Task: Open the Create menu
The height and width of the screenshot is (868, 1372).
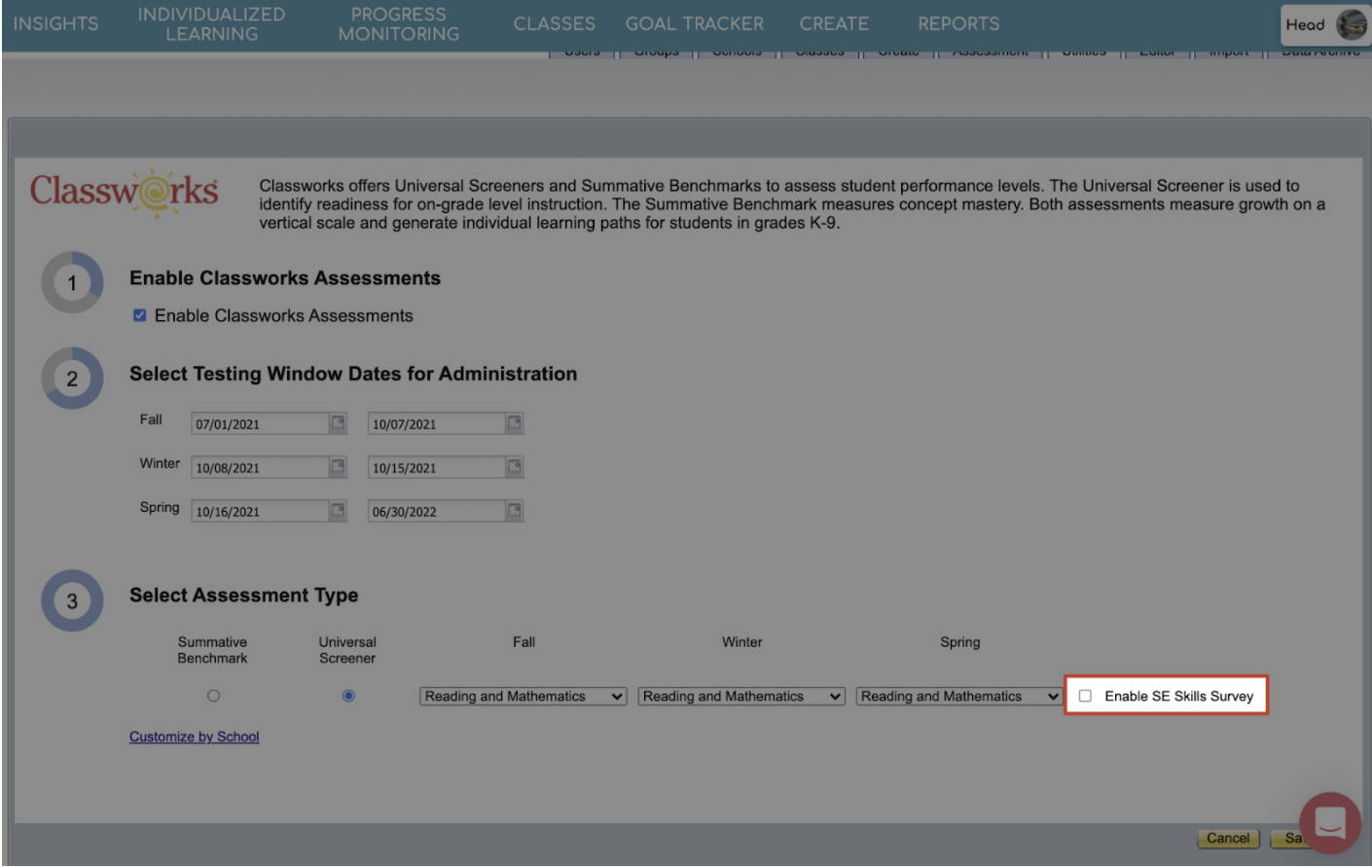Action: coord(834,23)
